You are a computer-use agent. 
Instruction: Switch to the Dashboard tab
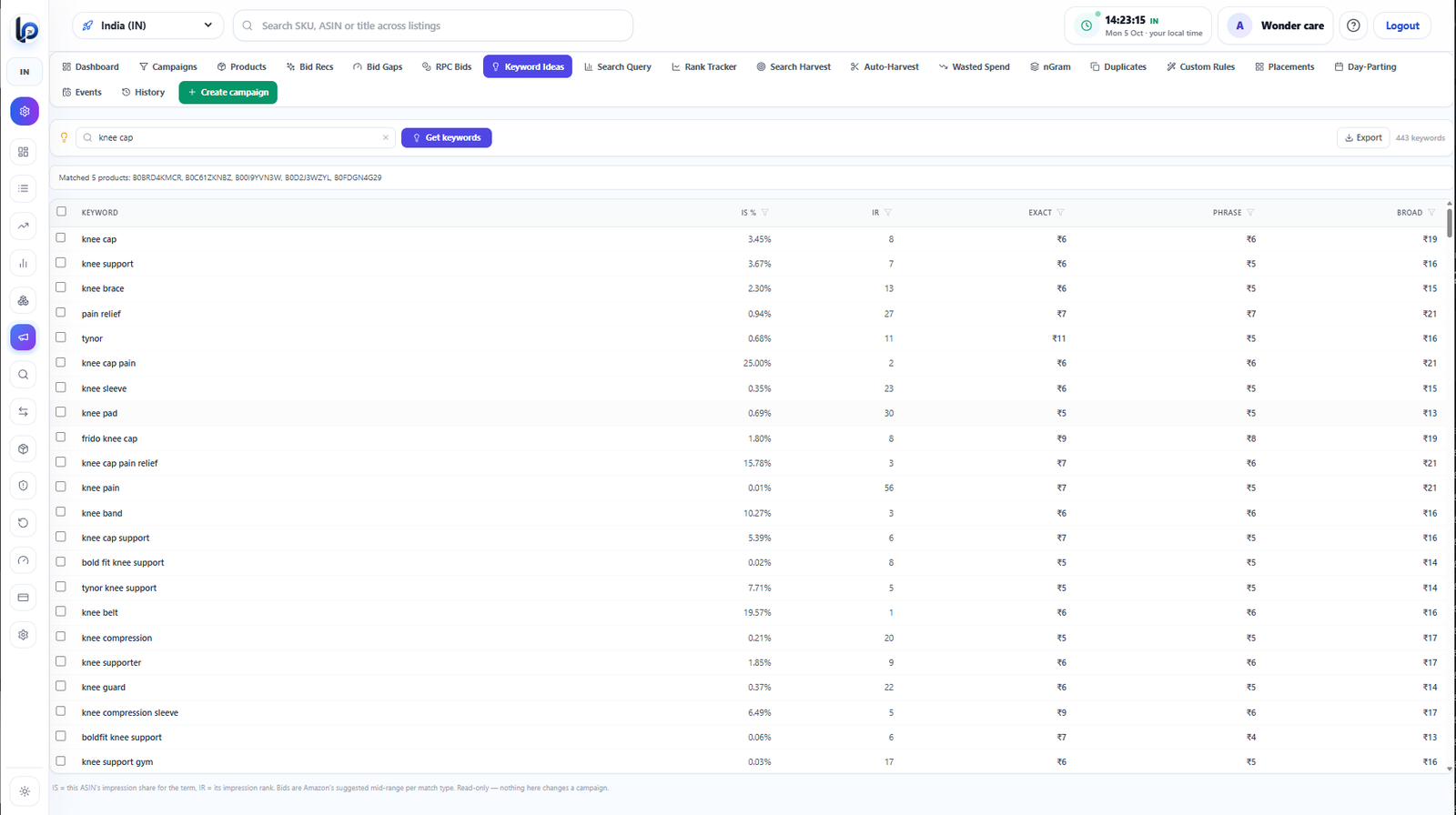coord(91,66)
